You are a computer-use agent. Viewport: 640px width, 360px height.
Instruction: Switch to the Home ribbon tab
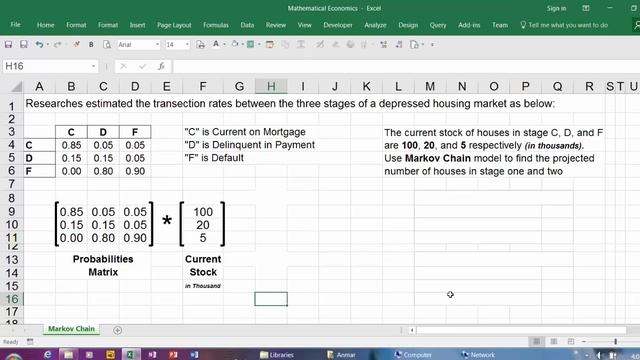[x=45, y=25]
